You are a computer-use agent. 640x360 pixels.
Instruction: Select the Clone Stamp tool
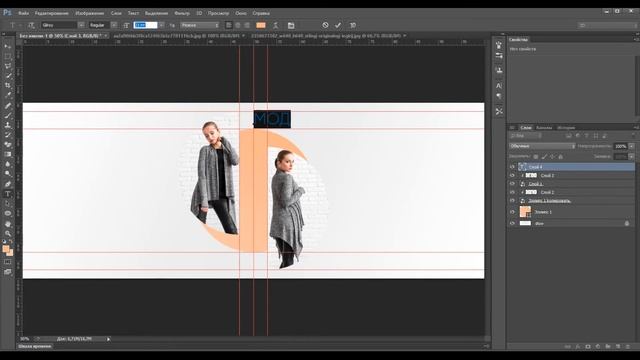8,125
